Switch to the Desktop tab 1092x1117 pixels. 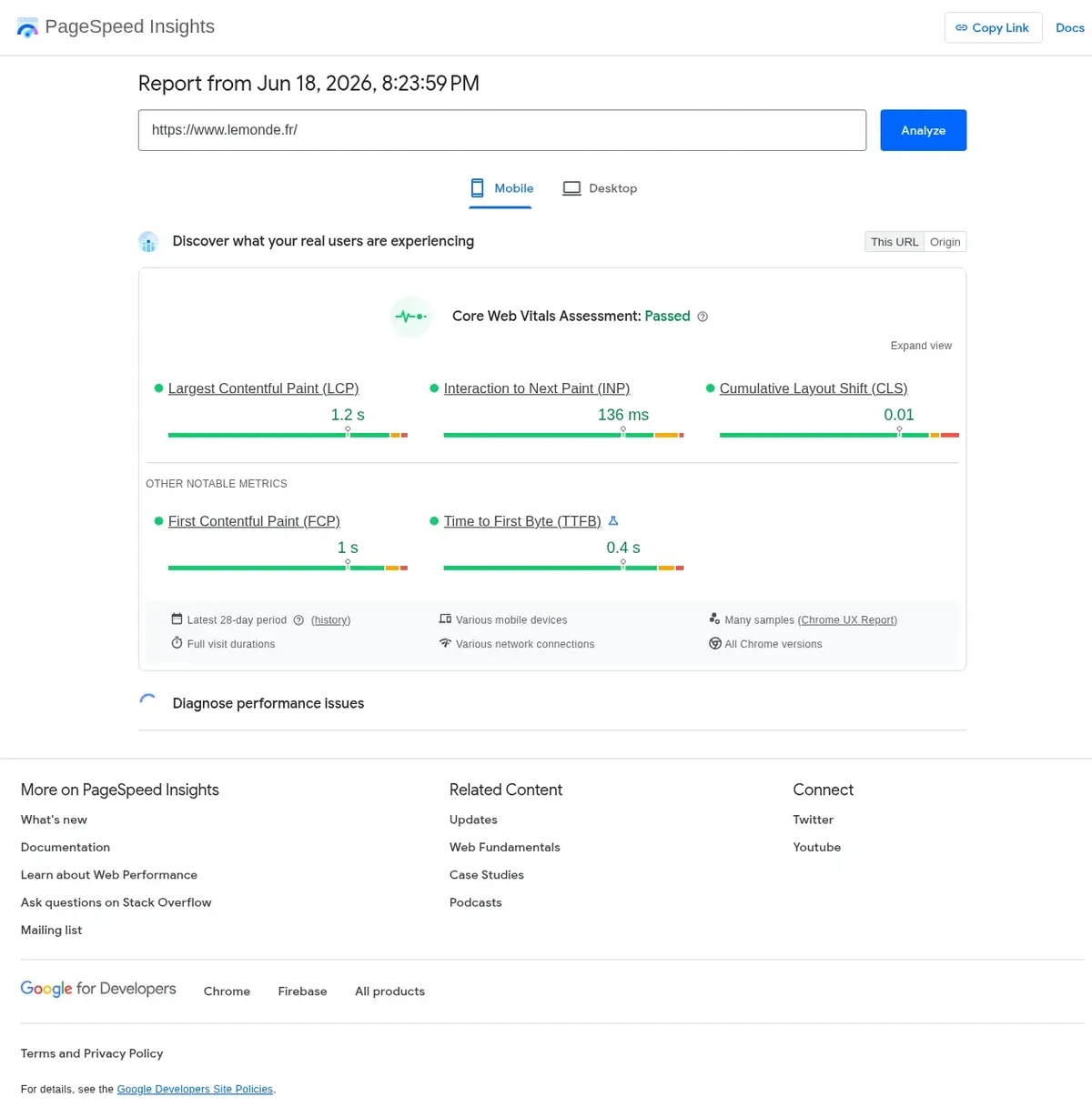600,188
